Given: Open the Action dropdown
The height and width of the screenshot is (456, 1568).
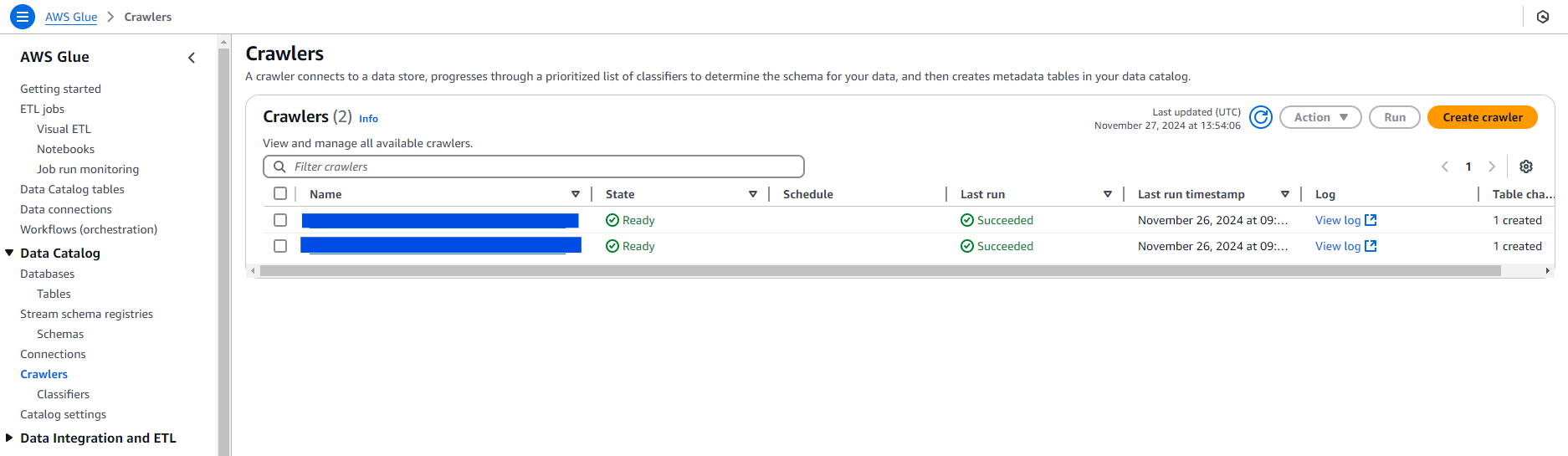Looking at the screenshot, I should (1320, 117).
